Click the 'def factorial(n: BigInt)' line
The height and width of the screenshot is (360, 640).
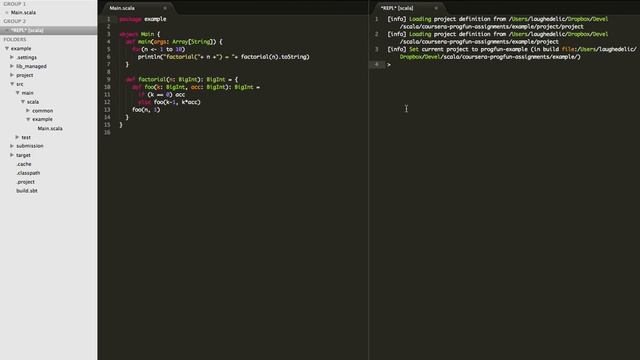tap(182, 80)
